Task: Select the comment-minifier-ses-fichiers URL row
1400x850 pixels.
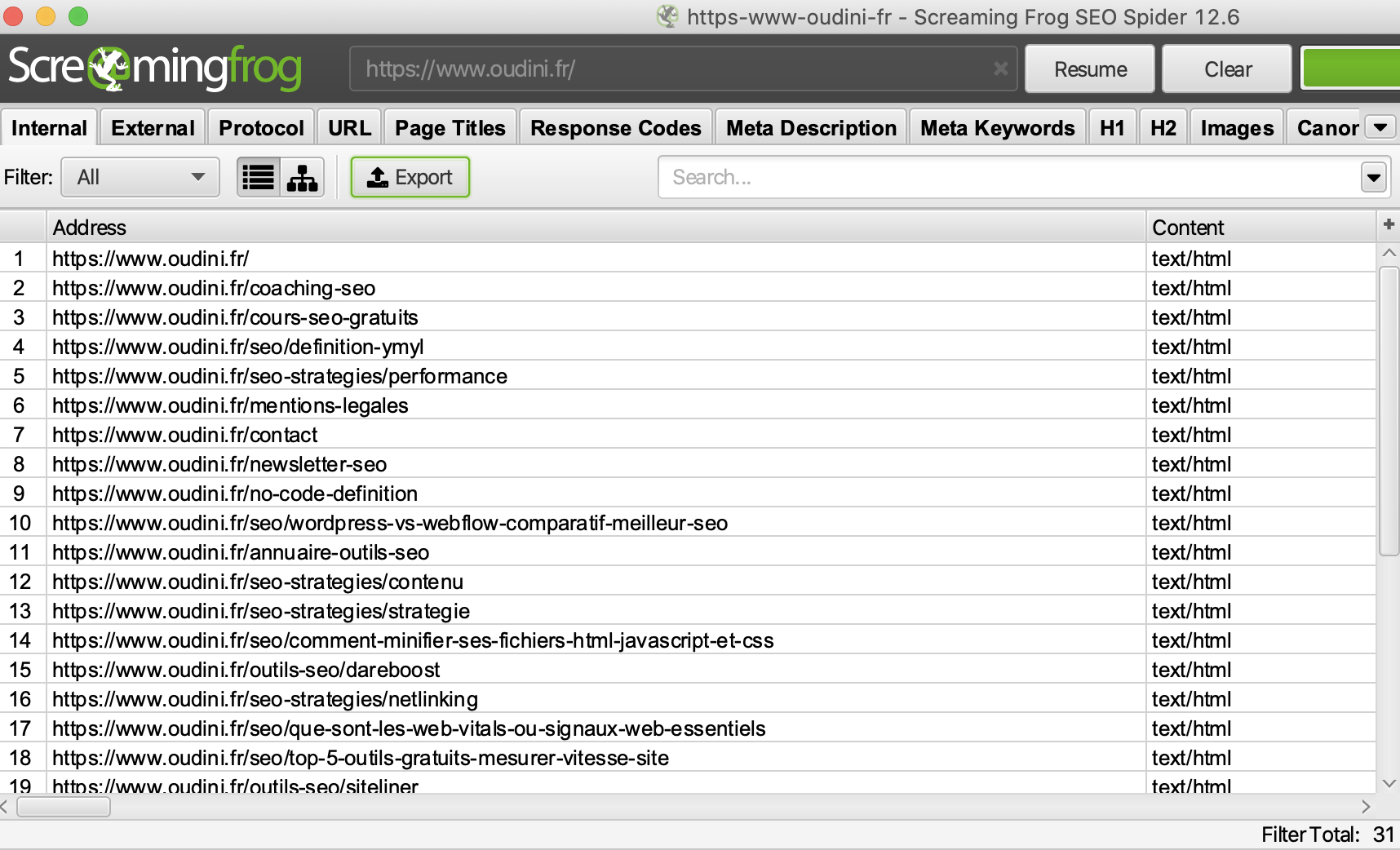Action: click(x=688, y=640)
